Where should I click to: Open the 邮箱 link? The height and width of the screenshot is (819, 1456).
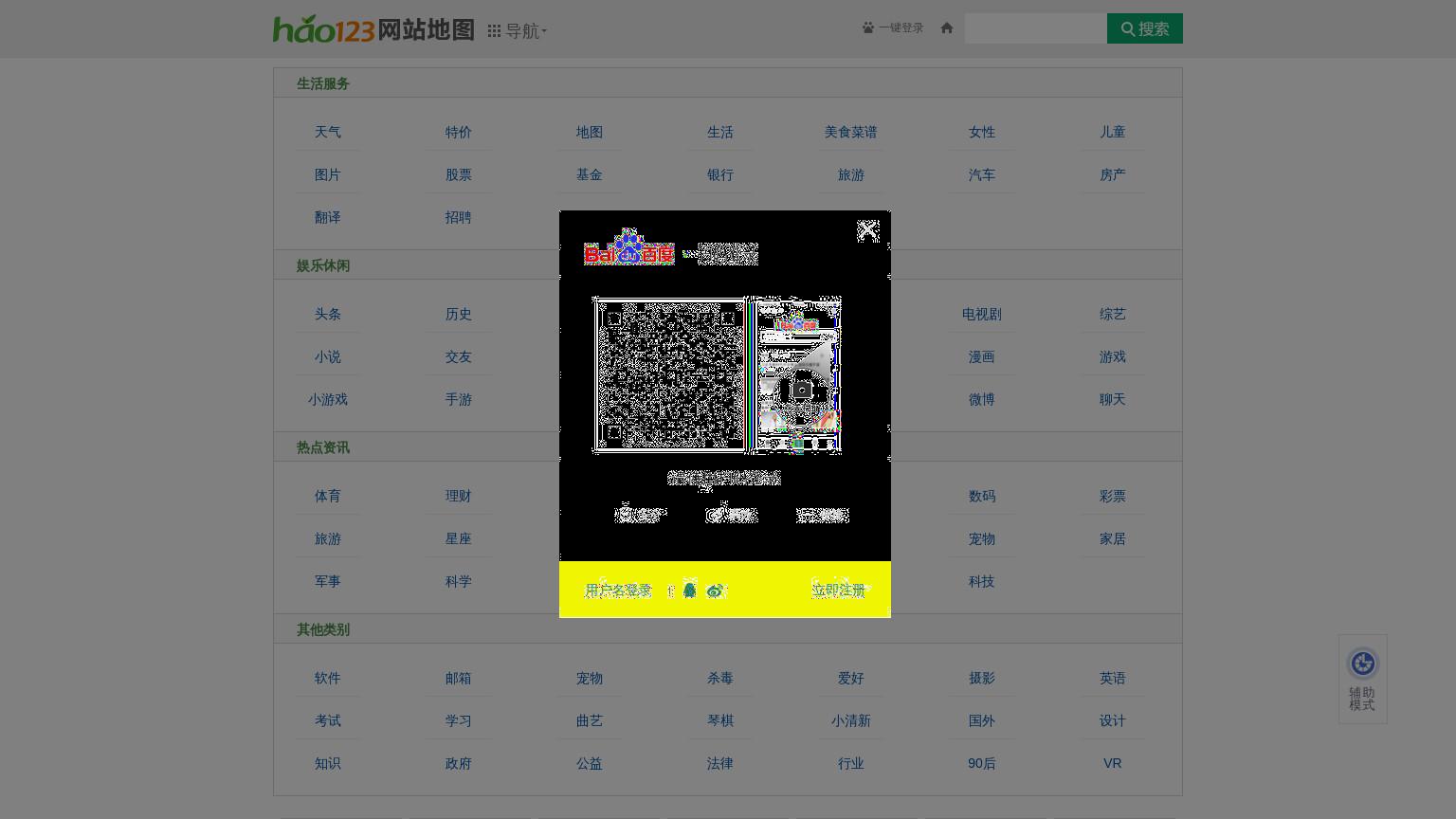pyautogui.click(x=459, y=679)
